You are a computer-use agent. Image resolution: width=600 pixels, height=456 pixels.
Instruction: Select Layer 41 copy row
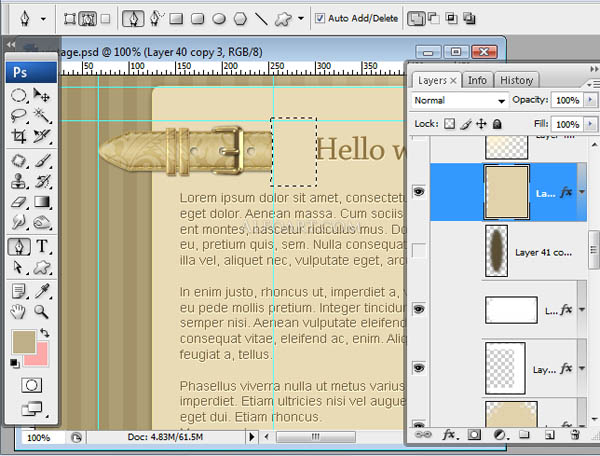[x=508, y=251]
